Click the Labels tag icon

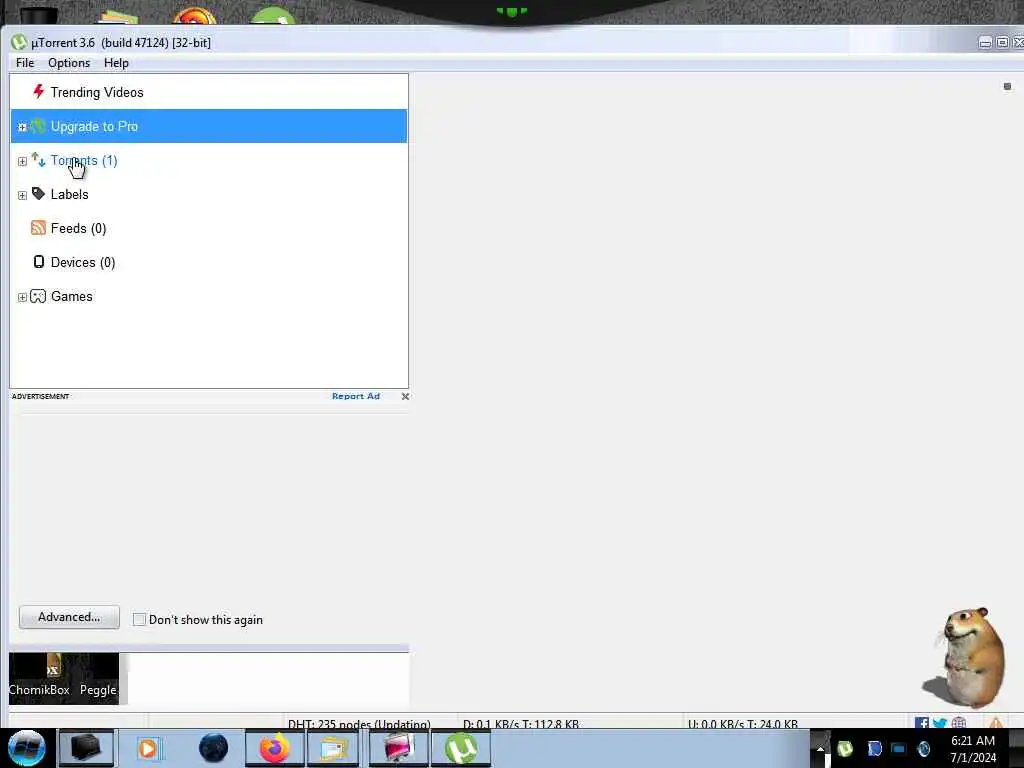39,194
